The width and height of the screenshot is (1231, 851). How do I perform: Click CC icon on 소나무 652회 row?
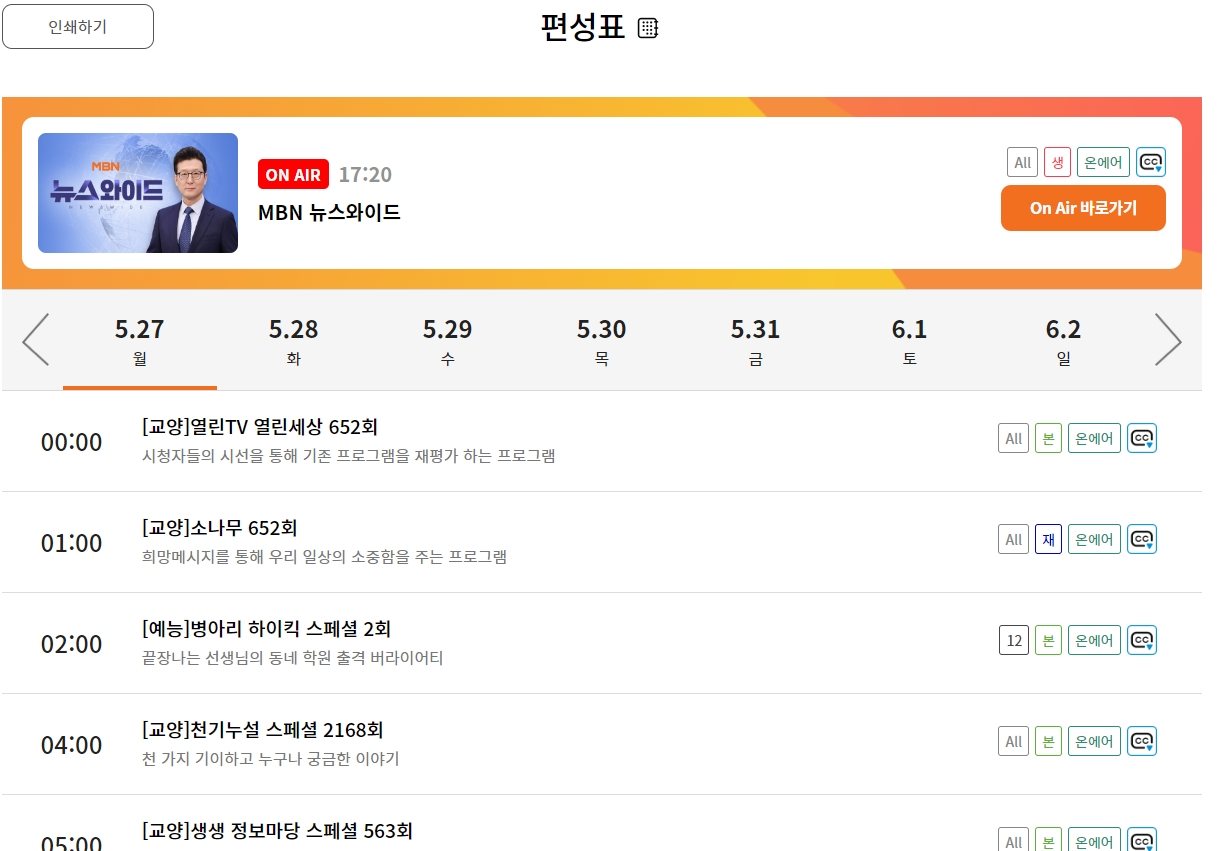[1142, 539]
